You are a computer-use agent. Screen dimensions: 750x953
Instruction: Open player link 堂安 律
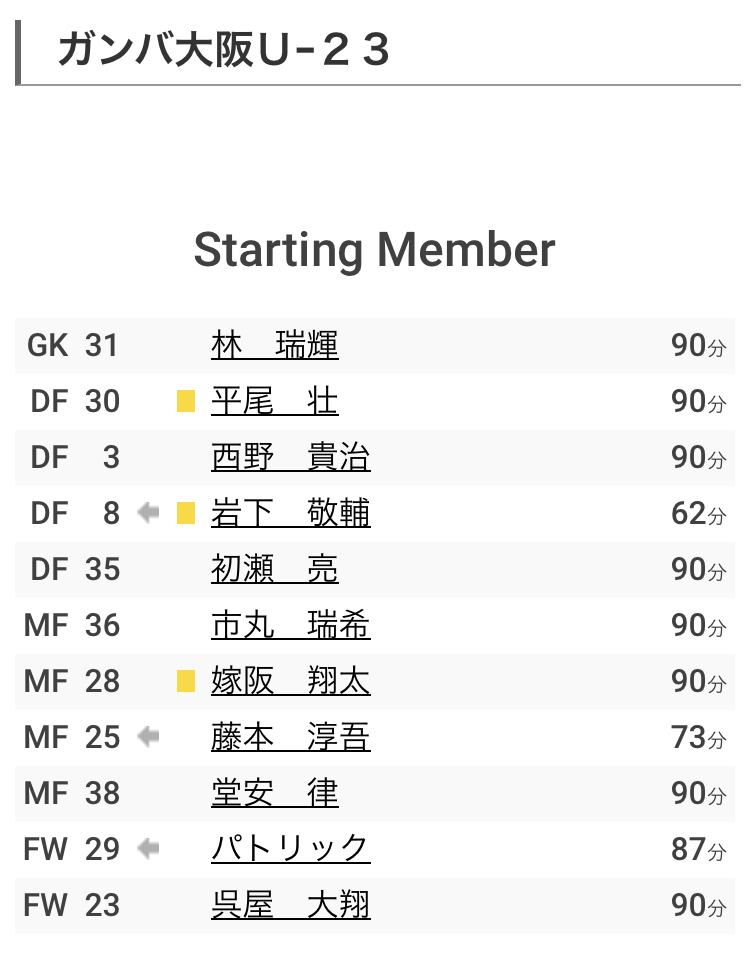275,793
